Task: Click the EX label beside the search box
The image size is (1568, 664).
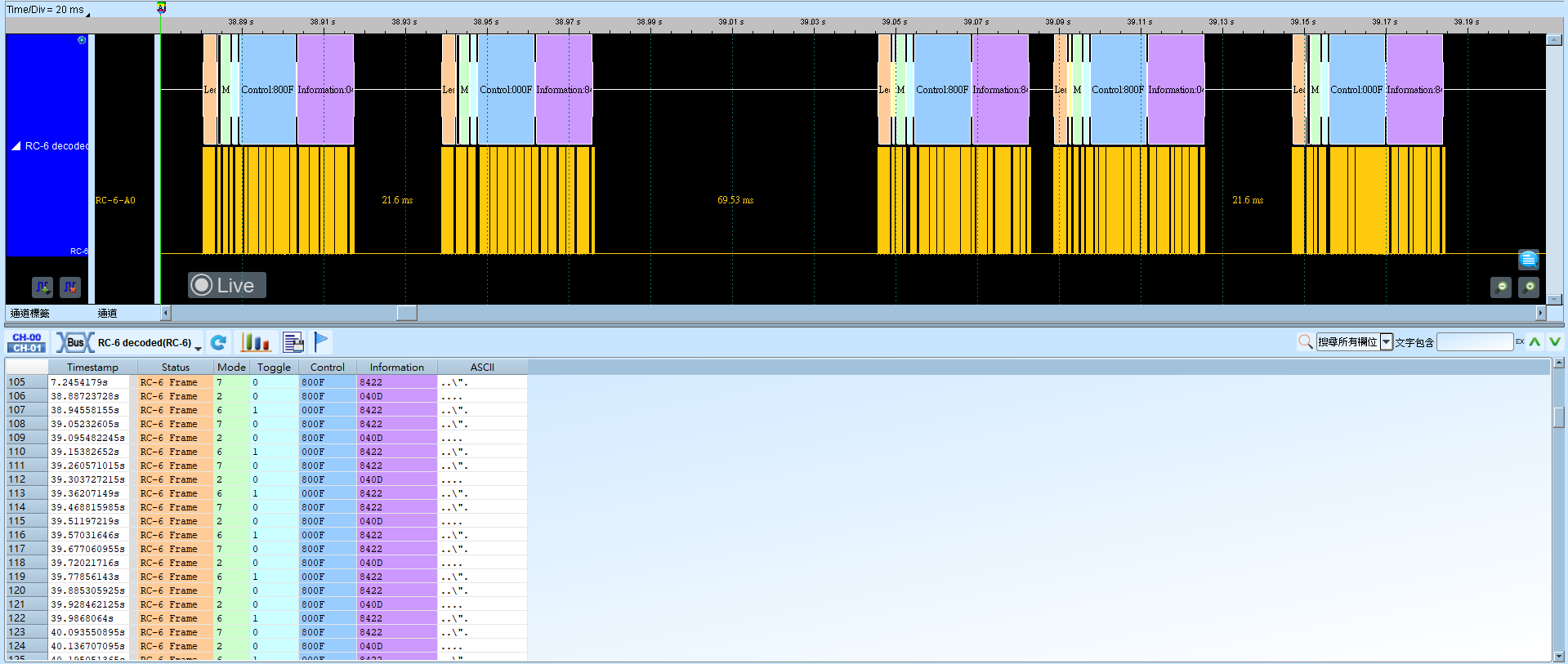Action: 1520,341
